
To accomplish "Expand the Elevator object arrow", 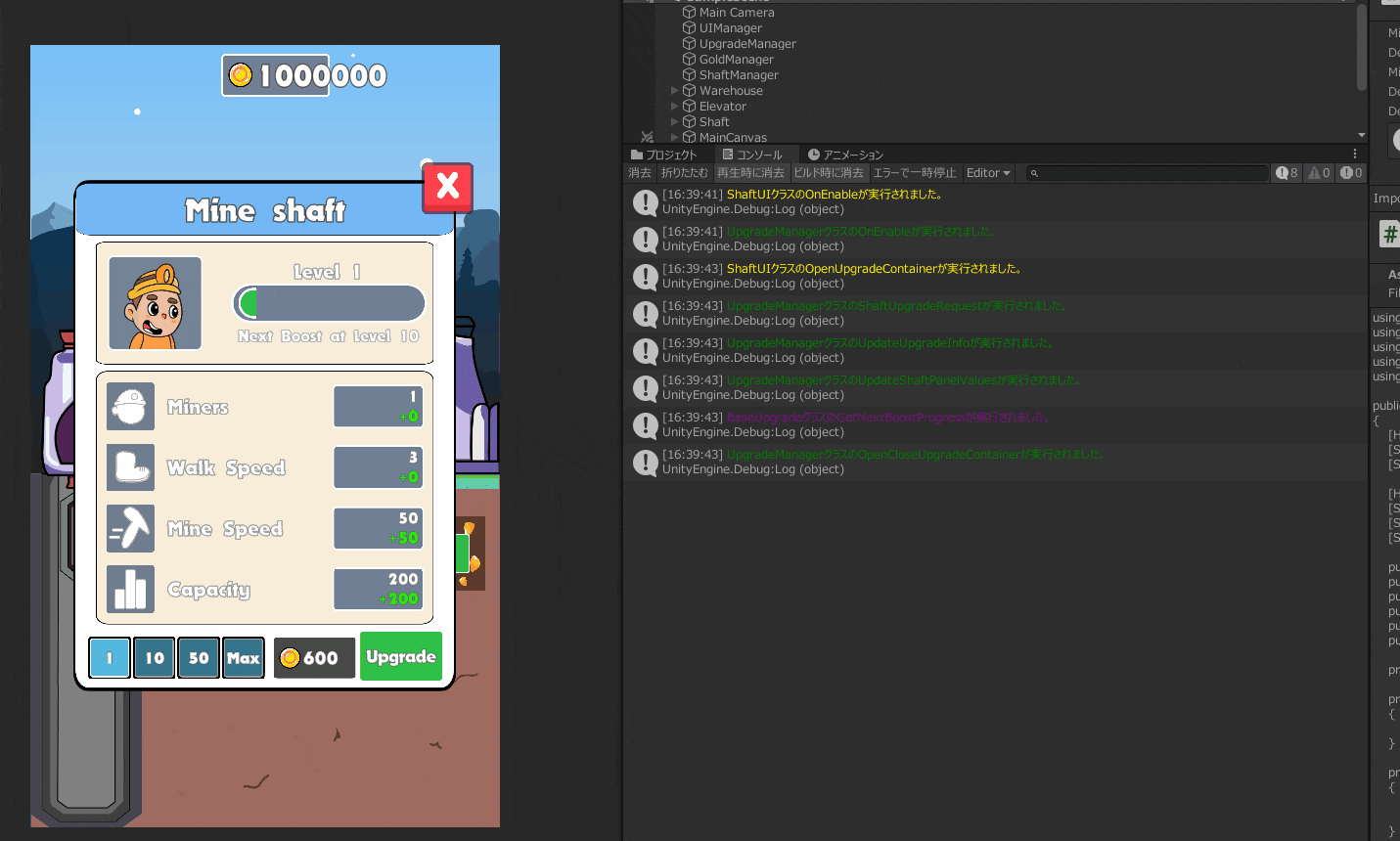I will pos(674,107).
